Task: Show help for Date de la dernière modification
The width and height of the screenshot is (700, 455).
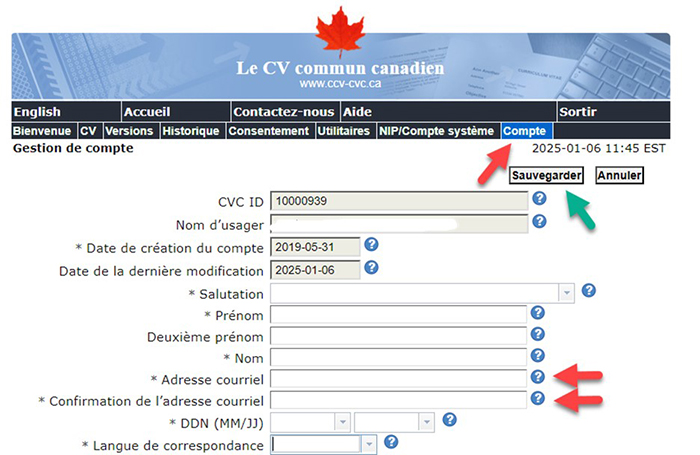Action: [x=371, y=268]
